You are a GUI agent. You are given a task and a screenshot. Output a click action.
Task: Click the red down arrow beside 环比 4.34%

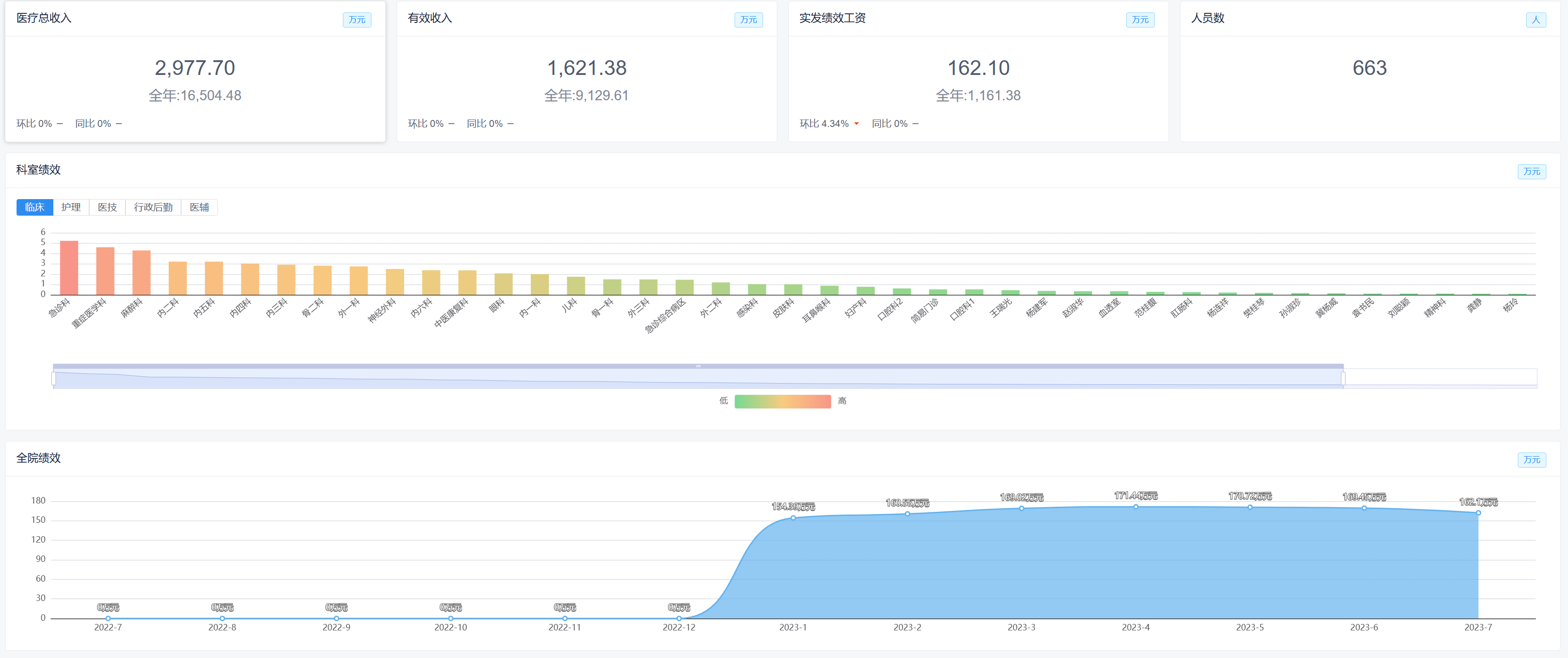click(856, 124)
